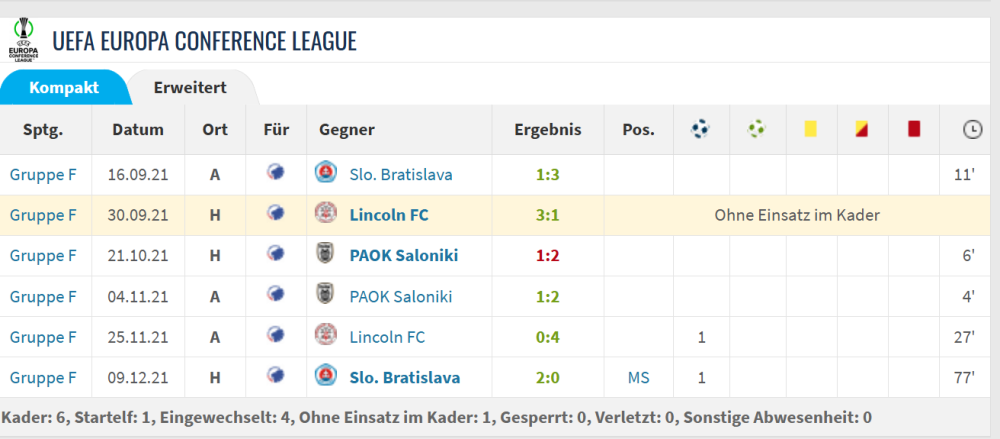The image size is (1000, 439).
Task: Open the bold PAOK Saloniki team link
Action: (403, 255)
